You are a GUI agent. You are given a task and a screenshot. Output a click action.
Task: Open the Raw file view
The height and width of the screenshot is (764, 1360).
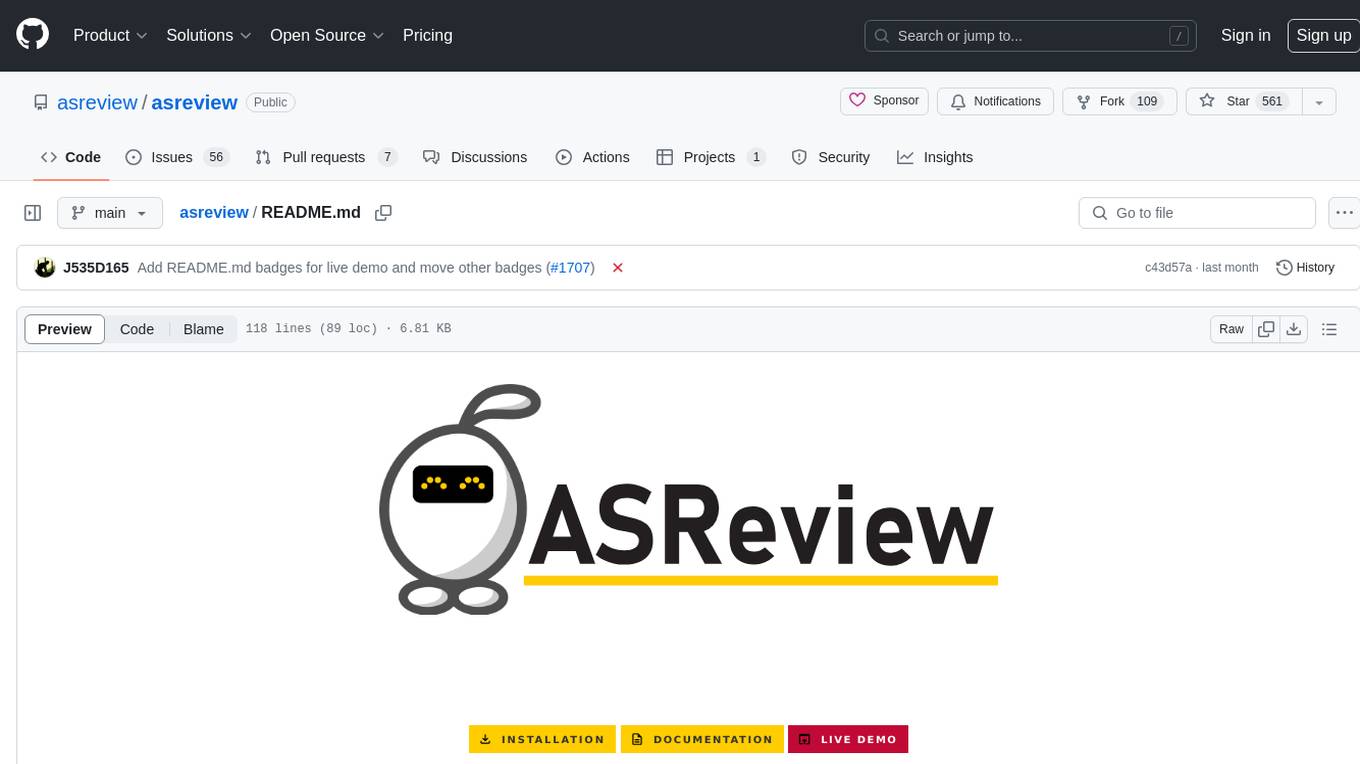pos(1231,329)
